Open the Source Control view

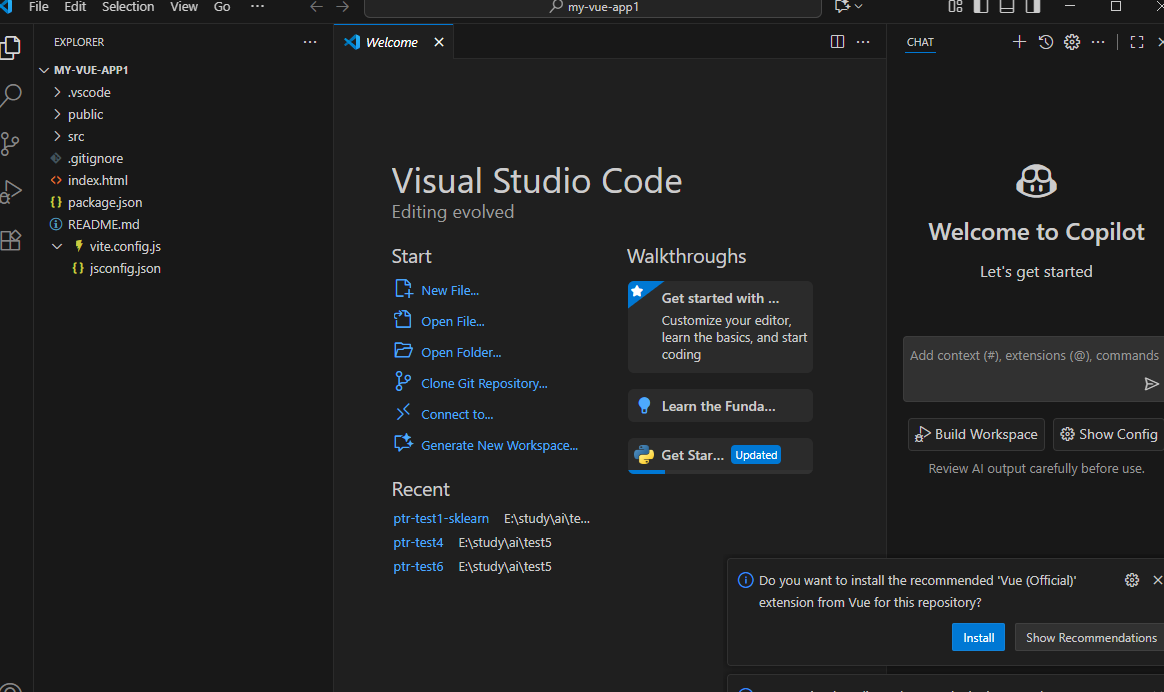(10, 144)
